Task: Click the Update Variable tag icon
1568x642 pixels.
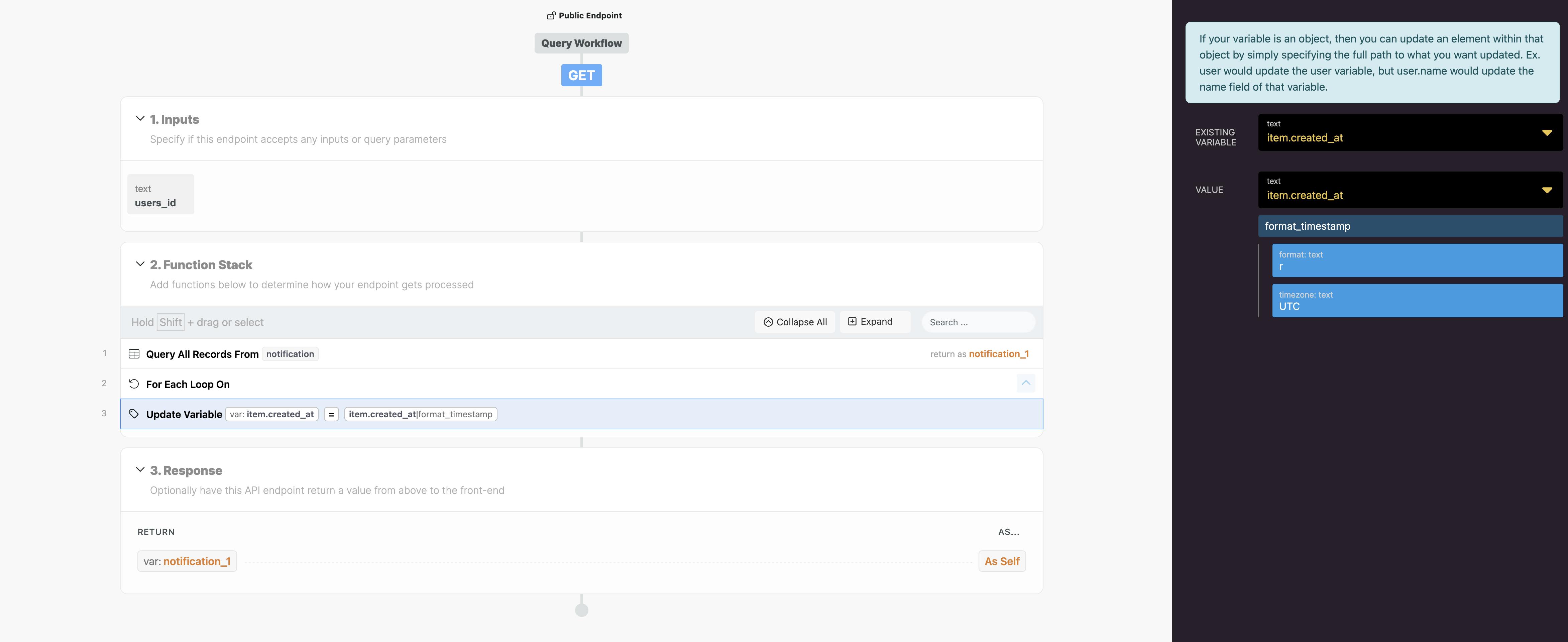Action: (134, 414)
